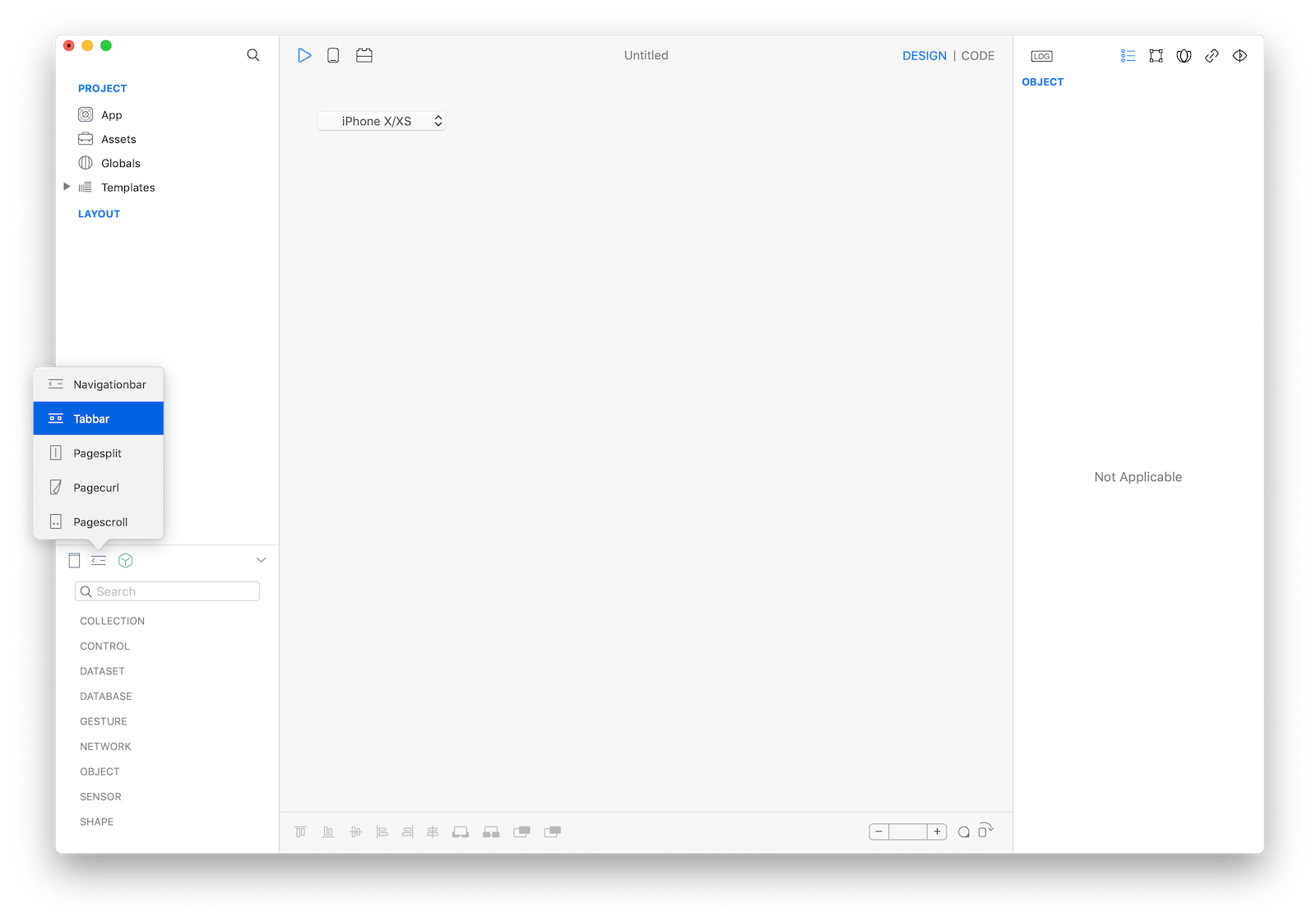
Task: Collapse the library panel with the chevron
Action: pos(261,560)
